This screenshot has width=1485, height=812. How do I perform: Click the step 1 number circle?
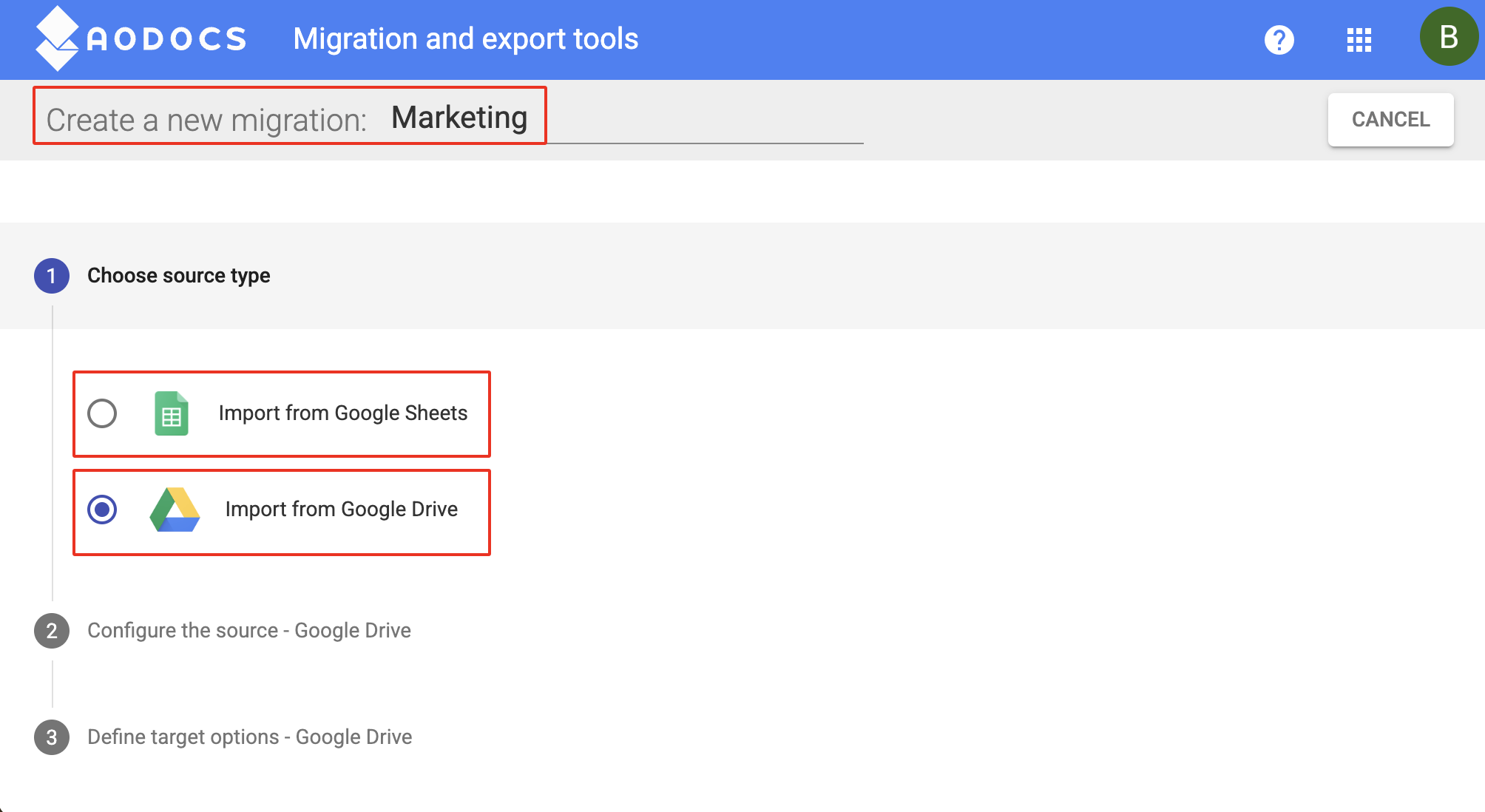point(52,276)
